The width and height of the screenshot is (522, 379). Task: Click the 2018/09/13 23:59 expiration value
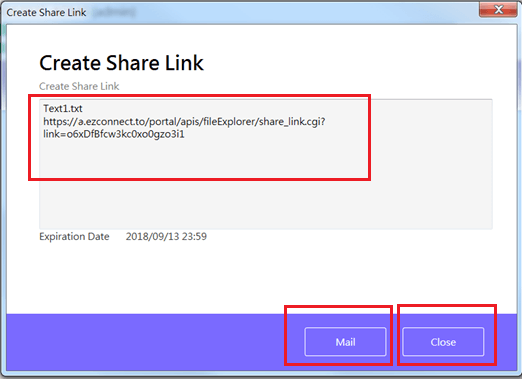click(x=166, y=236)
